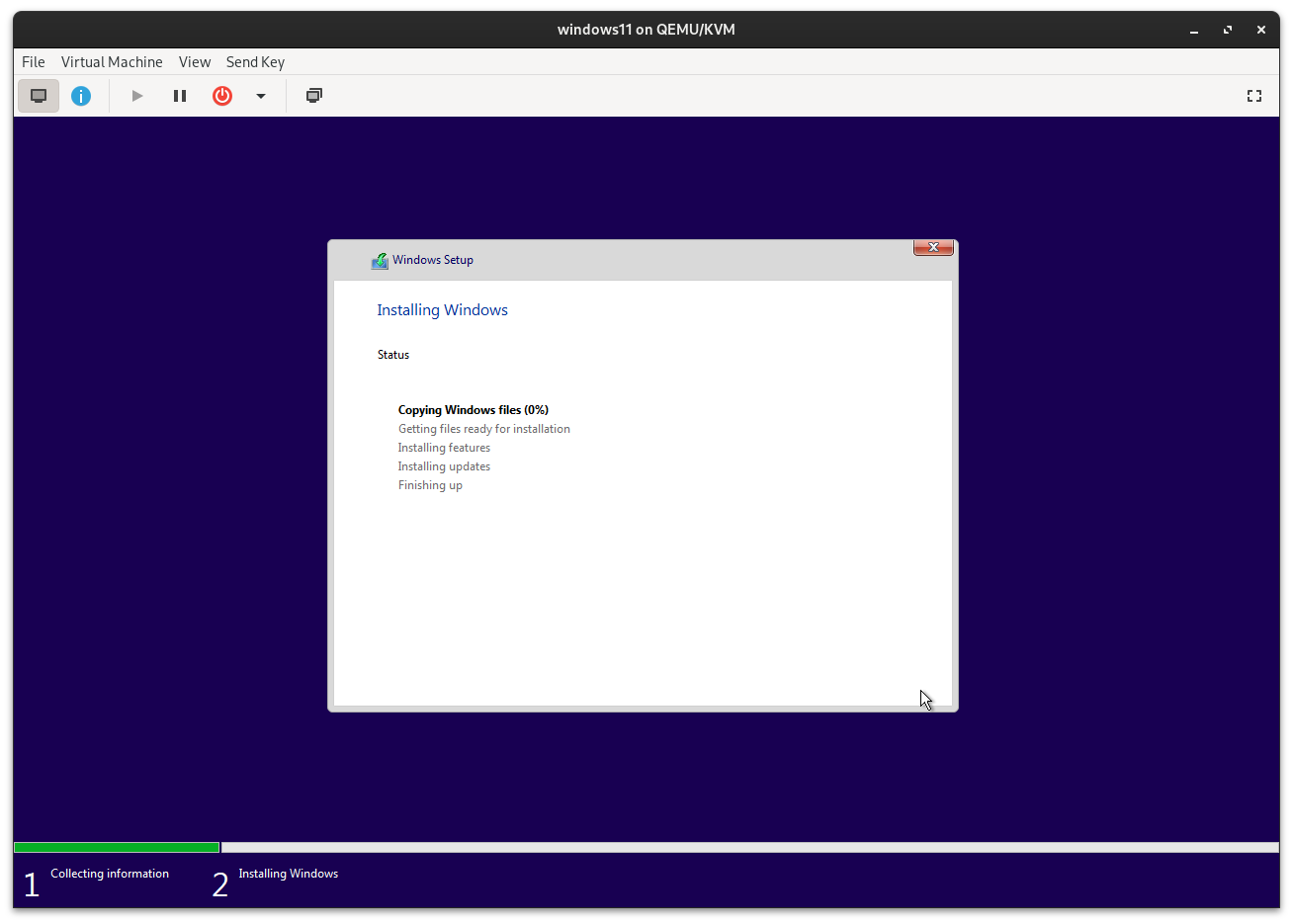Screen dimensions: 1293x924
Task: Open the Virtual Machine menu
Action: (x=112, y=61)
